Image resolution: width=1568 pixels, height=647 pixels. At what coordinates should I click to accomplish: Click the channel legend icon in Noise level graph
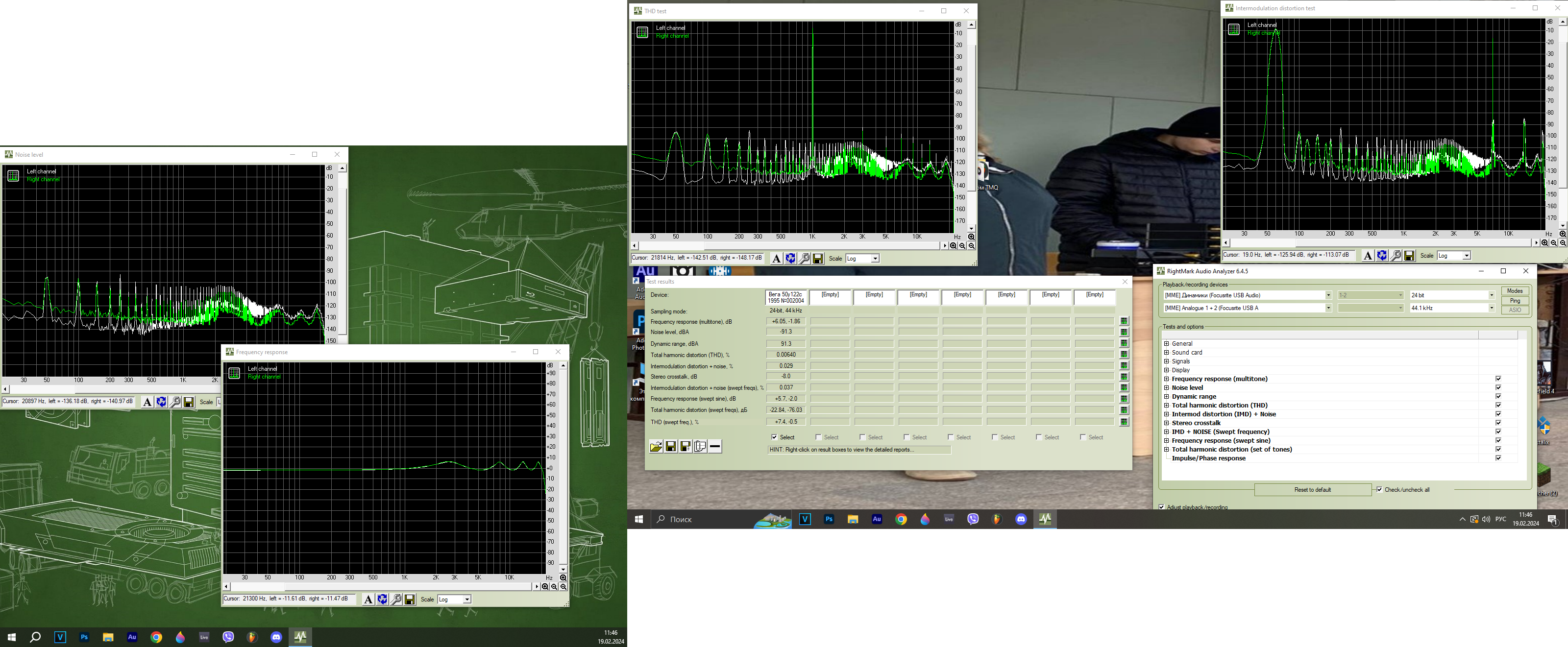point(13,176)
